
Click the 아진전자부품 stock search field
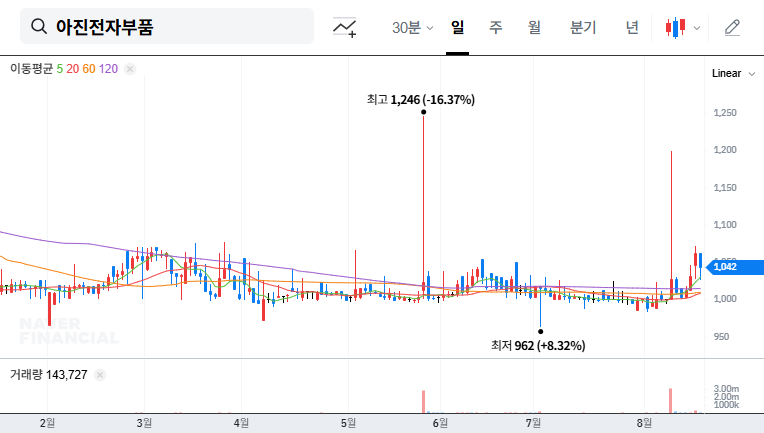tap(170, 27)
